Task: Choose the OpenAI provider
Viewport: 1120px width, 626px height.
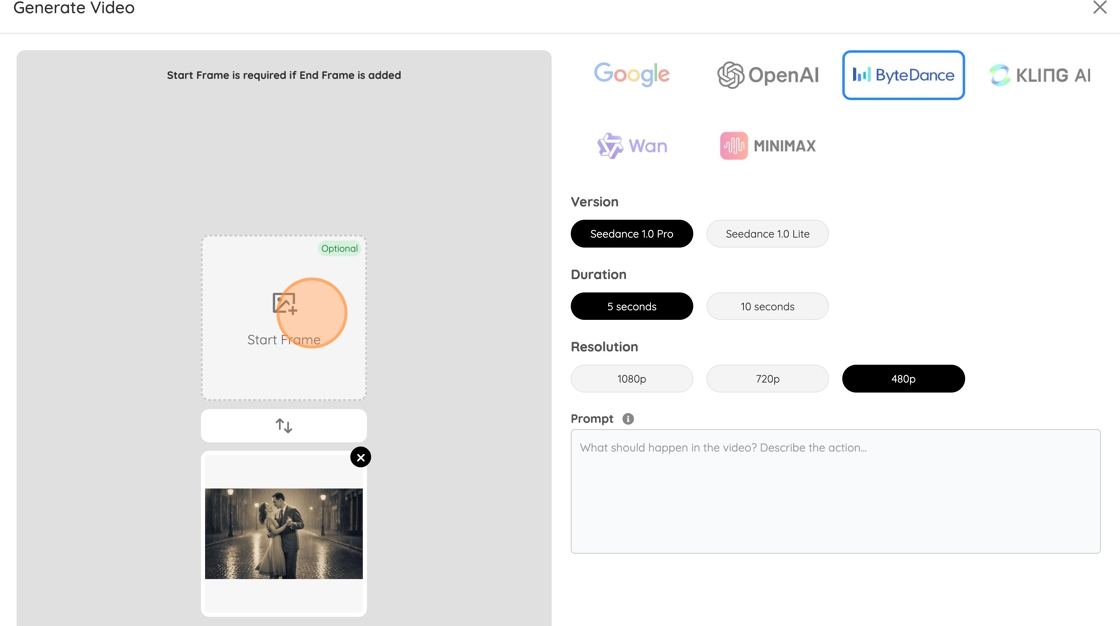Action: click(768, 74)
